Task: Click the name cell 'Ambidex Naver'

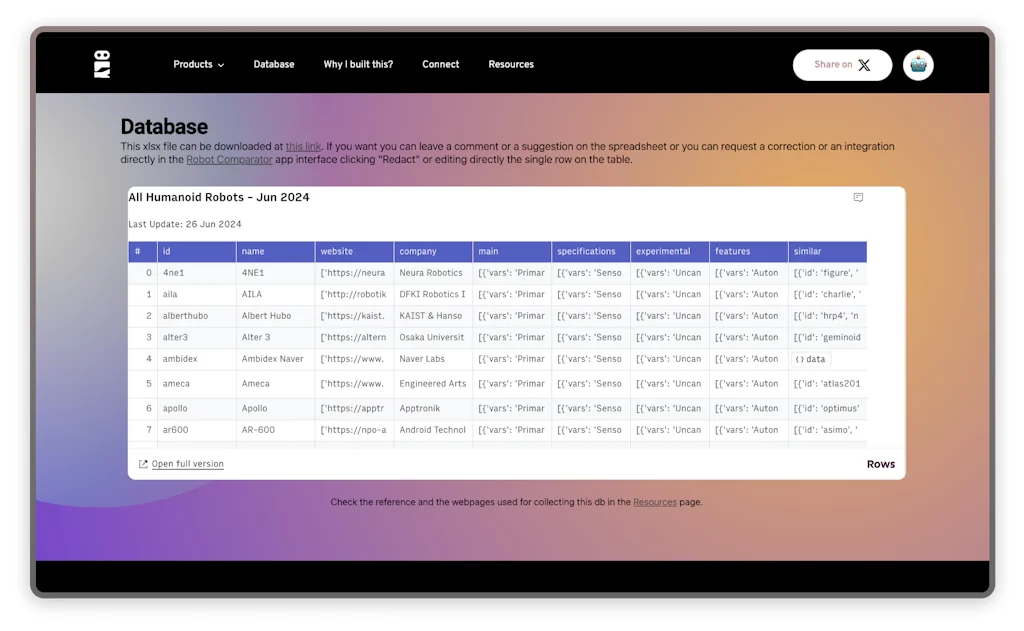Action: click(x=276, y=359)
